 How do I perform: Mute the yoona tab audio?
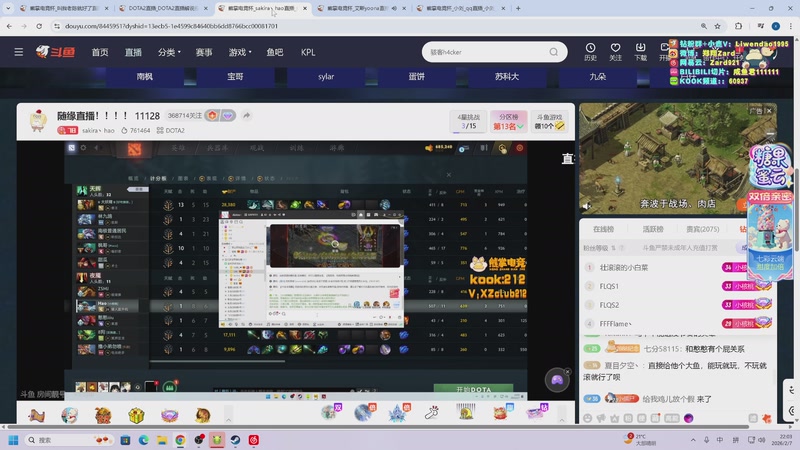(394, 8)
